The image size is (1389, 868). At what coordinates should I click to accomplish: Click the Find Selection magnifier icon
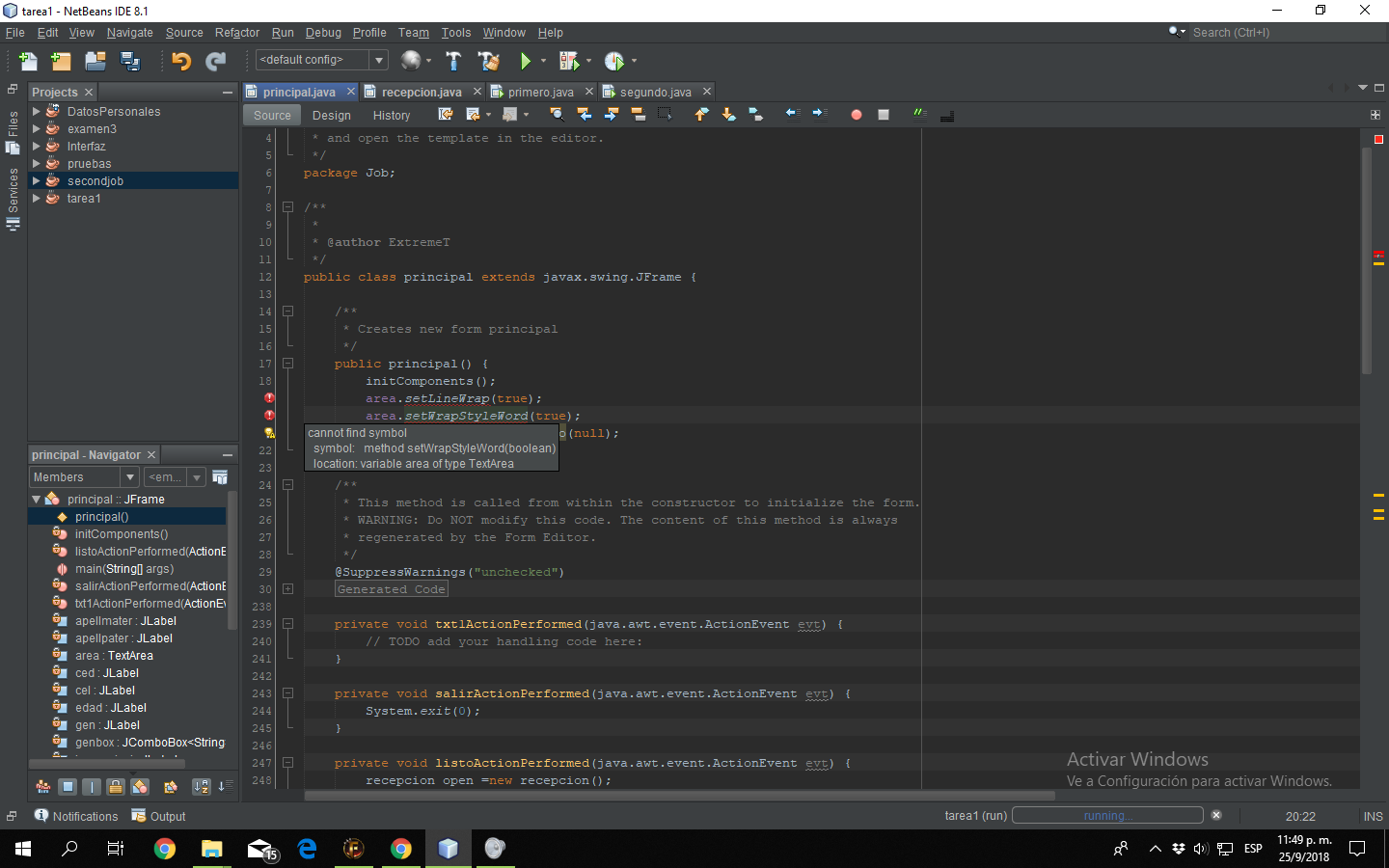pyautogui.click(x=557, y=114)
